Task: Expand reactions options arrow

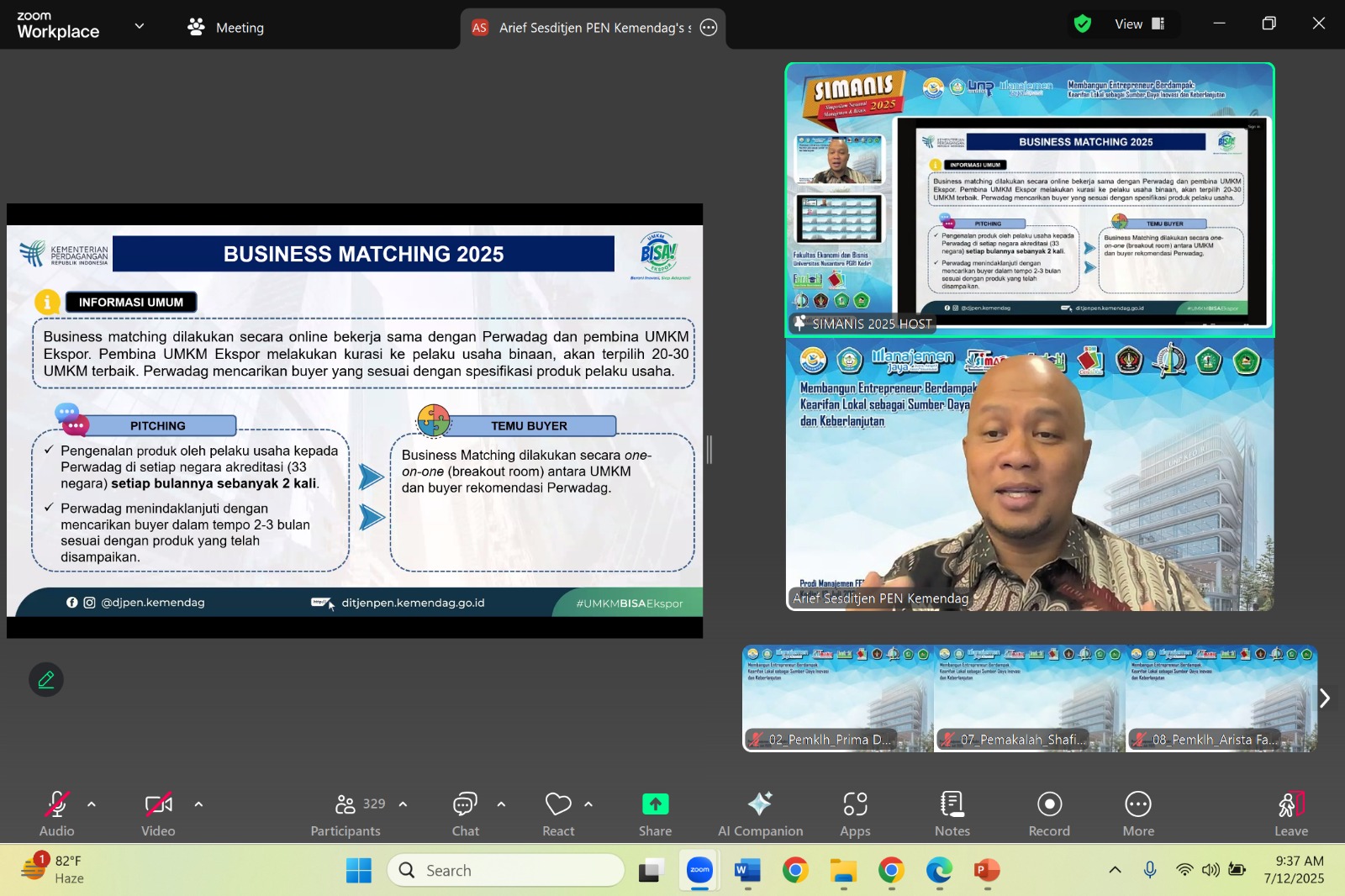Action: point(588,804)
